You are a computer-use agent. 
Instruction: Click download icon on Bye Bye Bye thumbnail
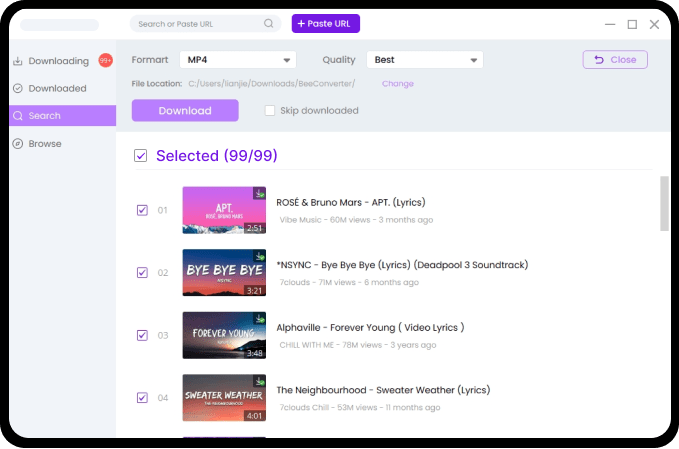tap(259, 256)
